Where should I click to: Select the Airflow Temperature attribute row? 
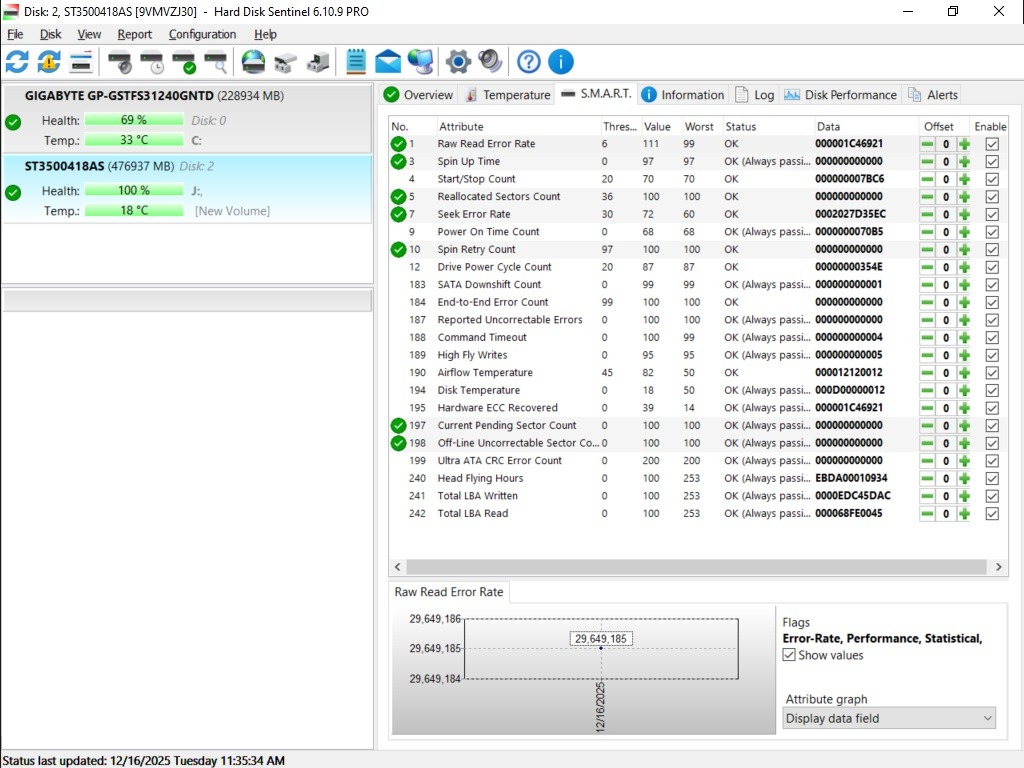[x=485, y=373]
